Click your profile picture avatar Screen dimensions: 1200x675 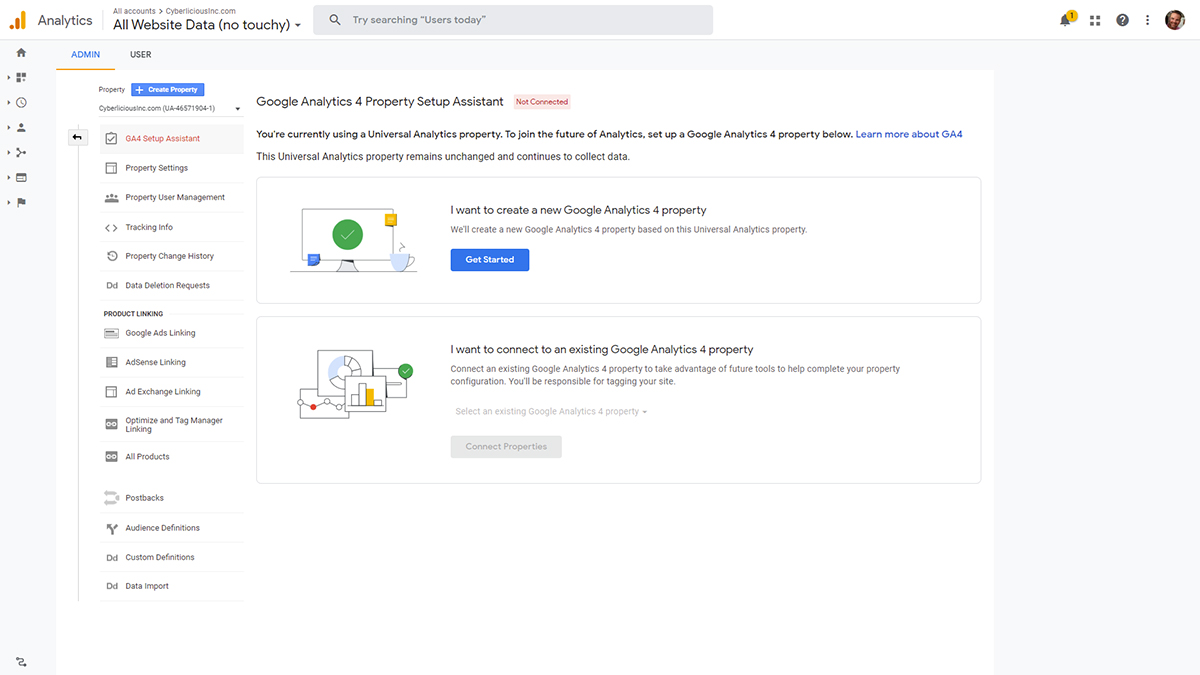tap(1174, 19)
